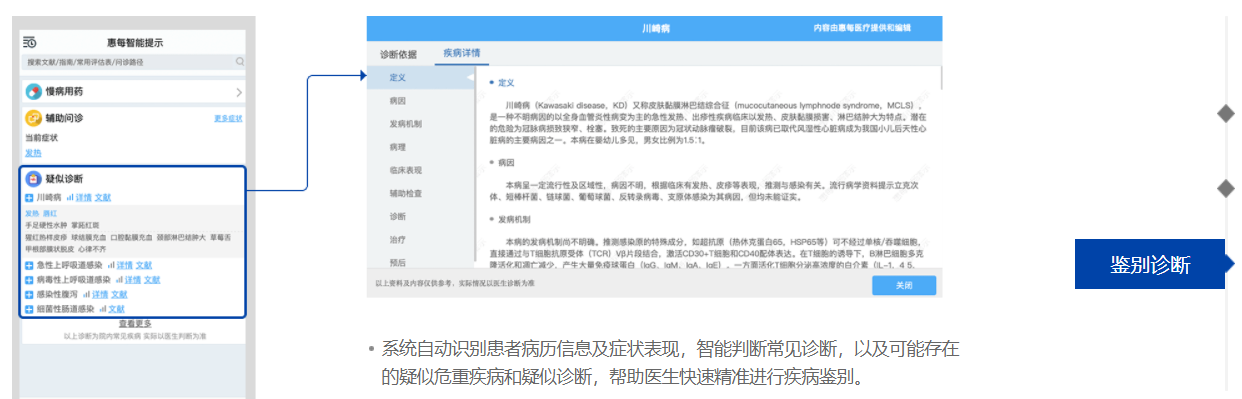Click the bar-chart icon beside 急性上呼吸道感染
The width and height of the screenshot is (1242, 399).
click(111, 265)
